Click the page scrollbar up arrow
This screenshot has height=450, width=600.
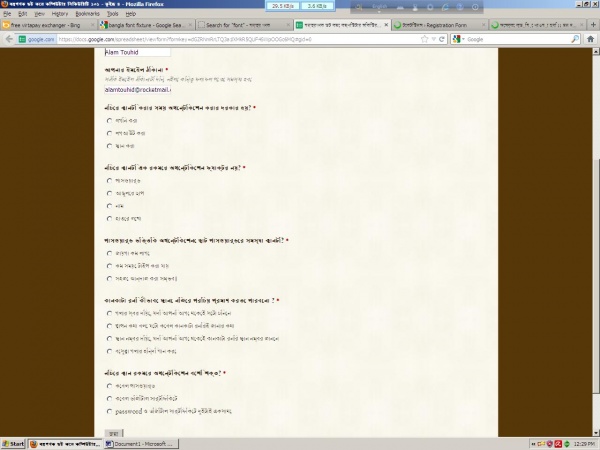point(596,51)
